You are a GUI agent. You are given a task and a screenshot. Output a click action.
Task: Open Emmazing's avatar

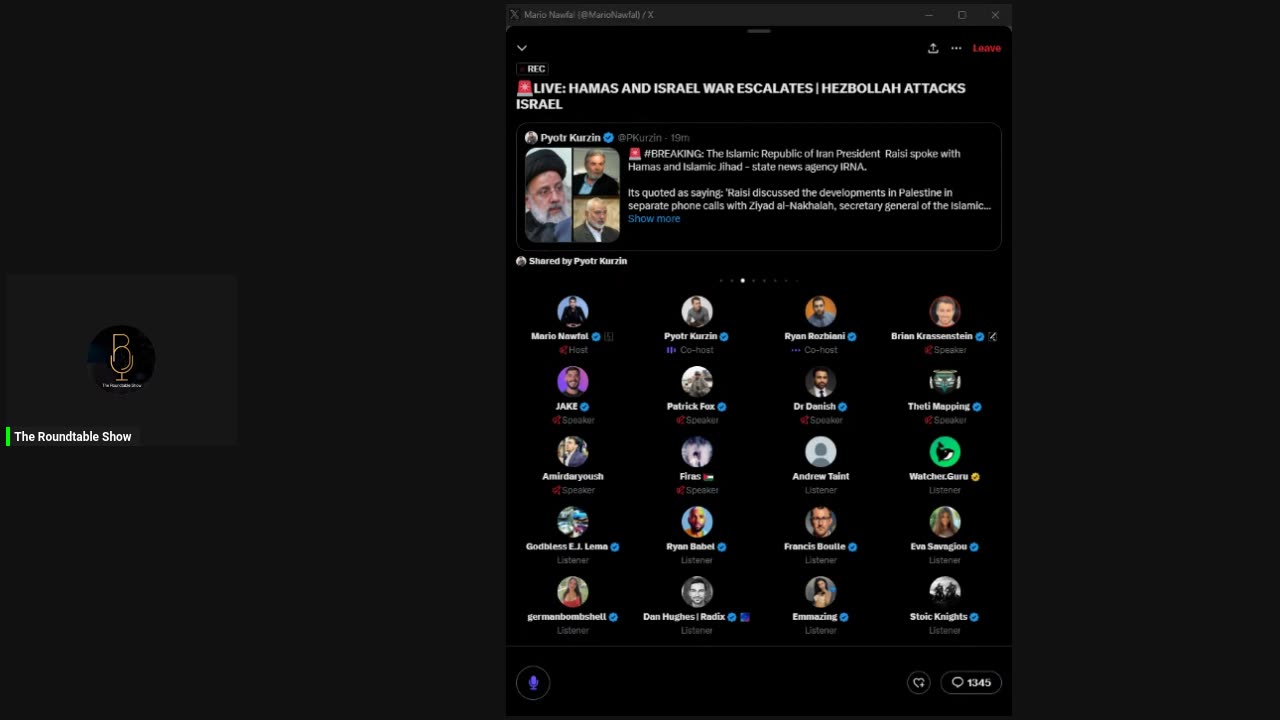click(x=821, y=591)
